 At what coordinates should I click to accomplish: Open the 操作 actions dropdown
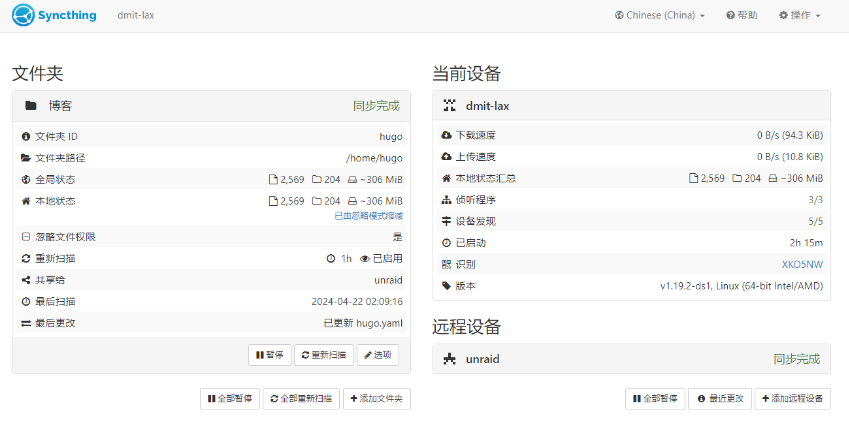pyautogui.click(x=799, y=16)
